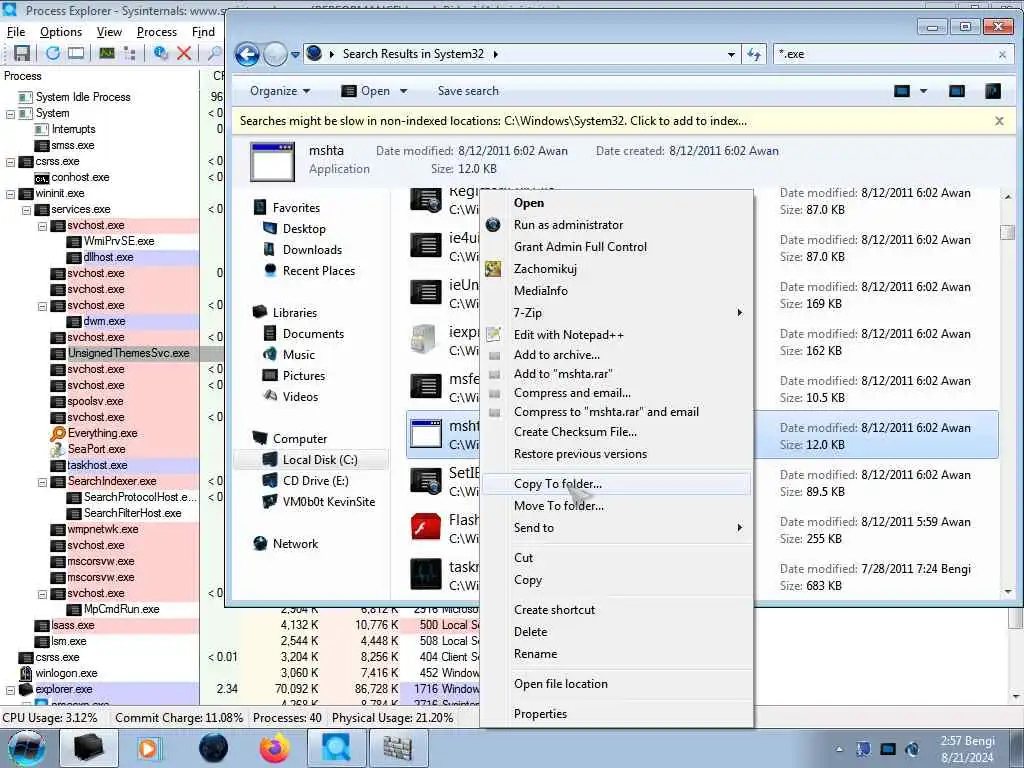Choose Open file location
The width and height of the screenshot is (1024, 768).
(617, 684)
